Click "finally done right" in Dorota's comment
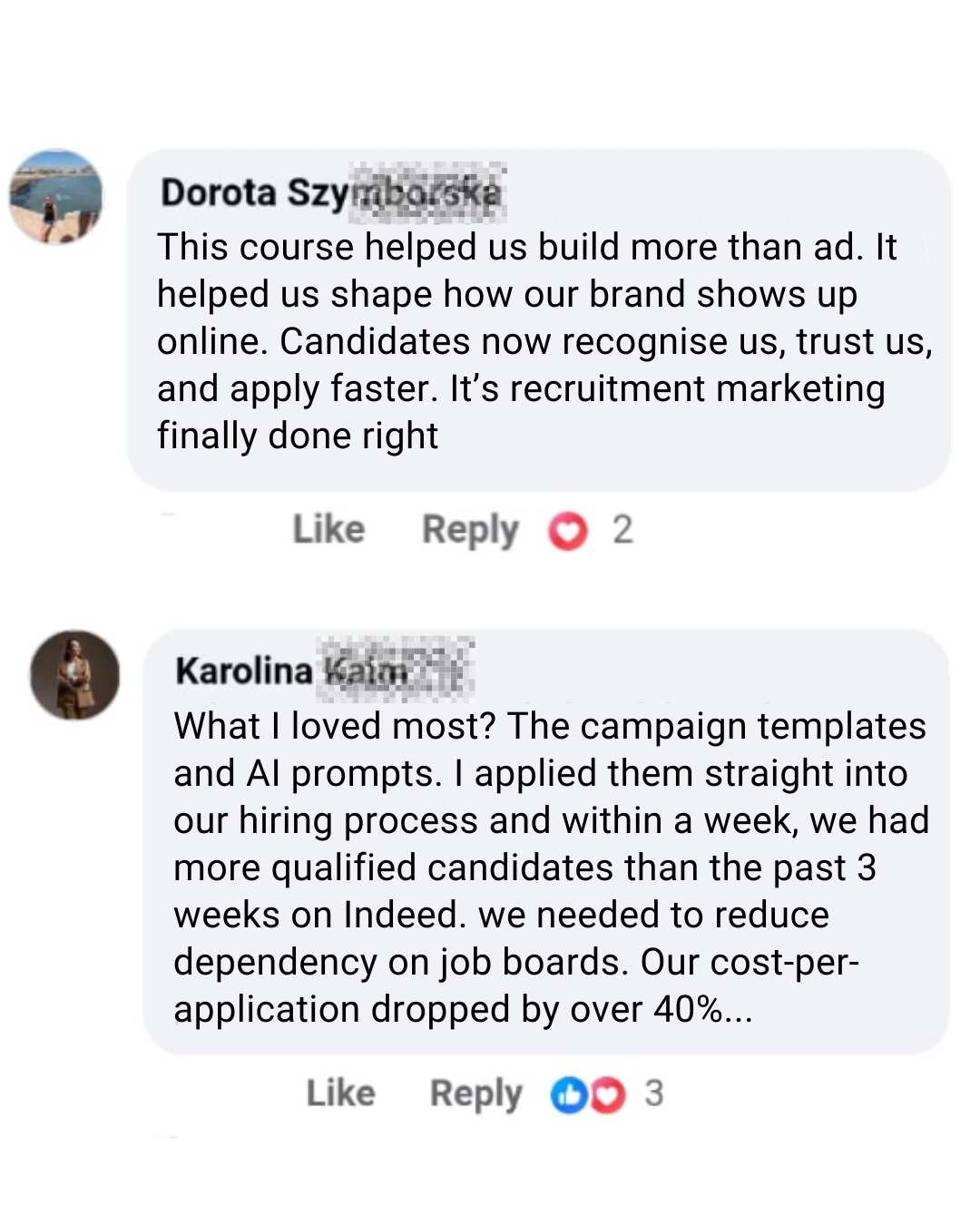The width and height of the screenshot is (980, 1225). (x=298, y=436)
